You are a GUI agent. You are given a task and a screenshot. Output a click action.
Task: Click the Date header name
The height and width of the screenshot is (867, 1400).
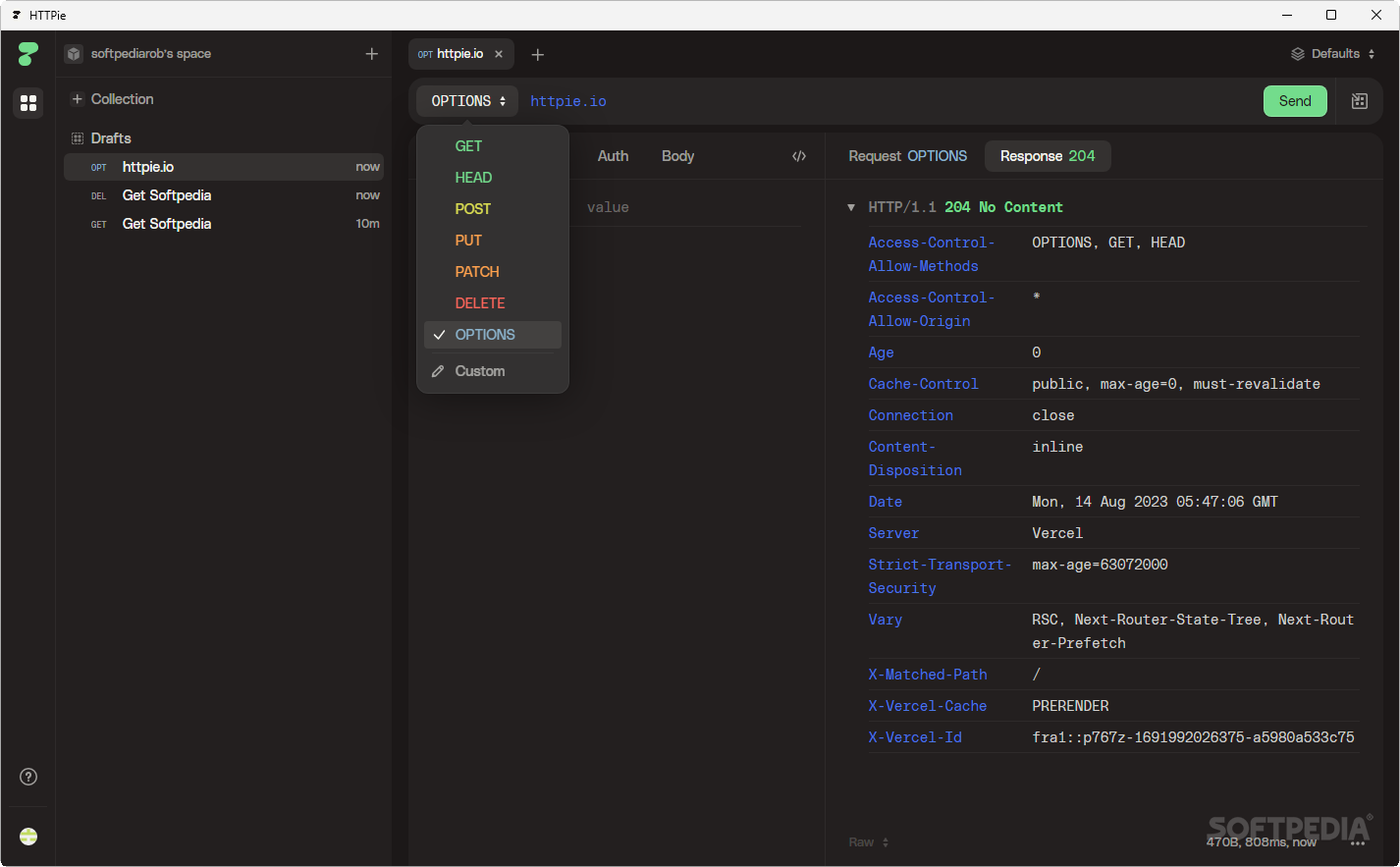click(x=885, y=502)
